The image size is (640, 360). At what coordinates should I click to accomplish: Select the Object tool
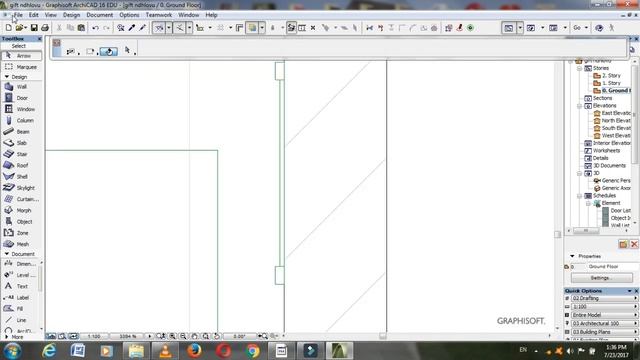pyautogui.click(x=21, y=222)
